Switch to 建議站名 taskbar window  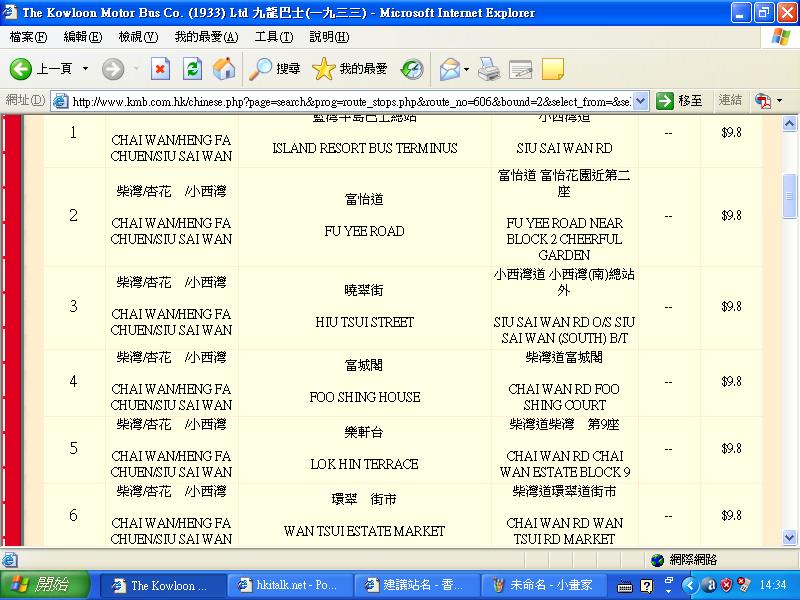417,585
